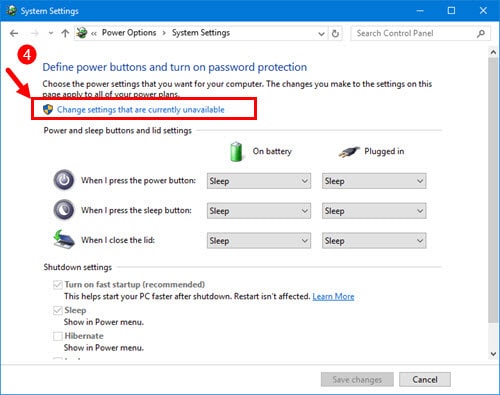Open close the lid Plugged in dropdown
The image size is (500, 395).
click(x=374, y=240)
